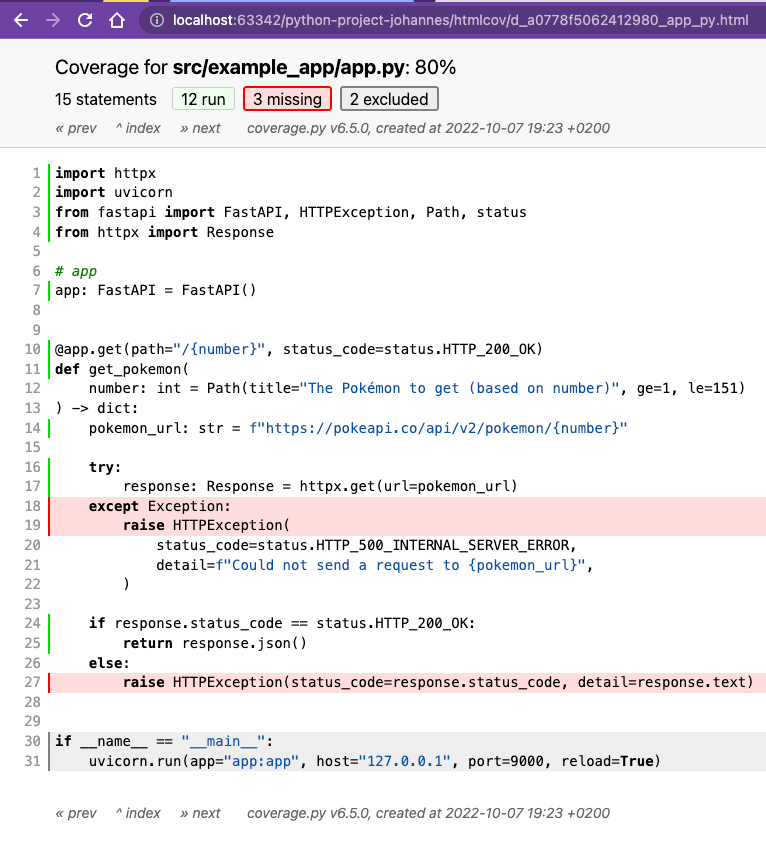Open the top '^ index' link

coord(138,128)
